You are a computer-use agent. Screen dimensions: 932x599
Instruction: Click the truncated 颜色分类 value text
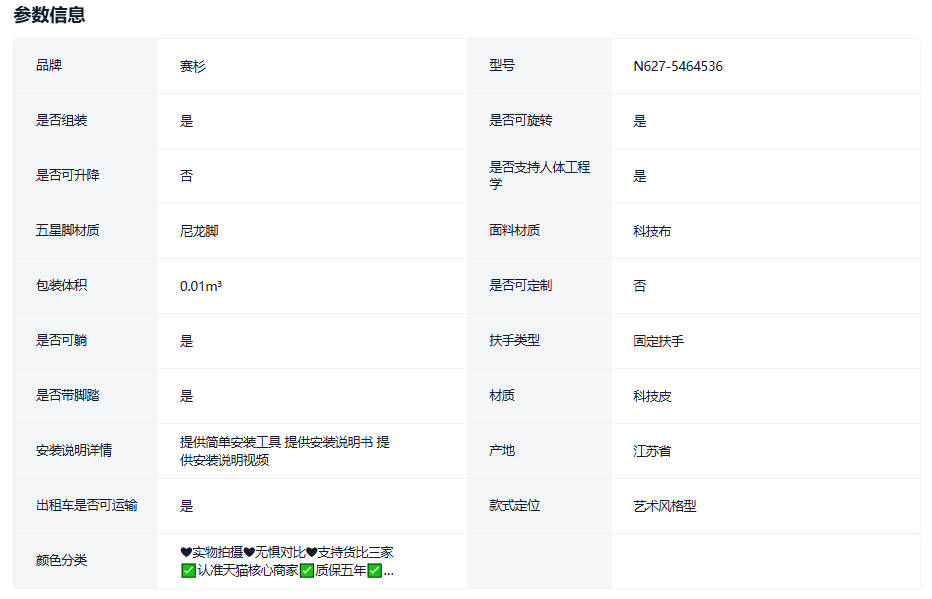click(286, 561)
